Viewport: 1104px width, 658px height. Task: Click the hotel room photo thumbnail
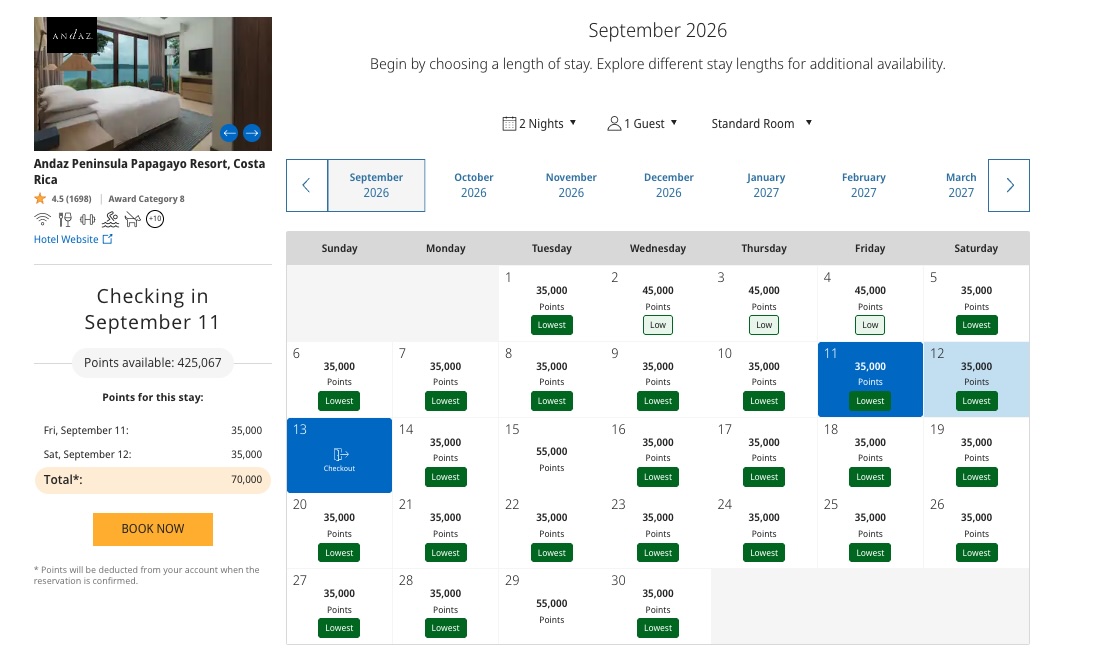pos(153,84)
